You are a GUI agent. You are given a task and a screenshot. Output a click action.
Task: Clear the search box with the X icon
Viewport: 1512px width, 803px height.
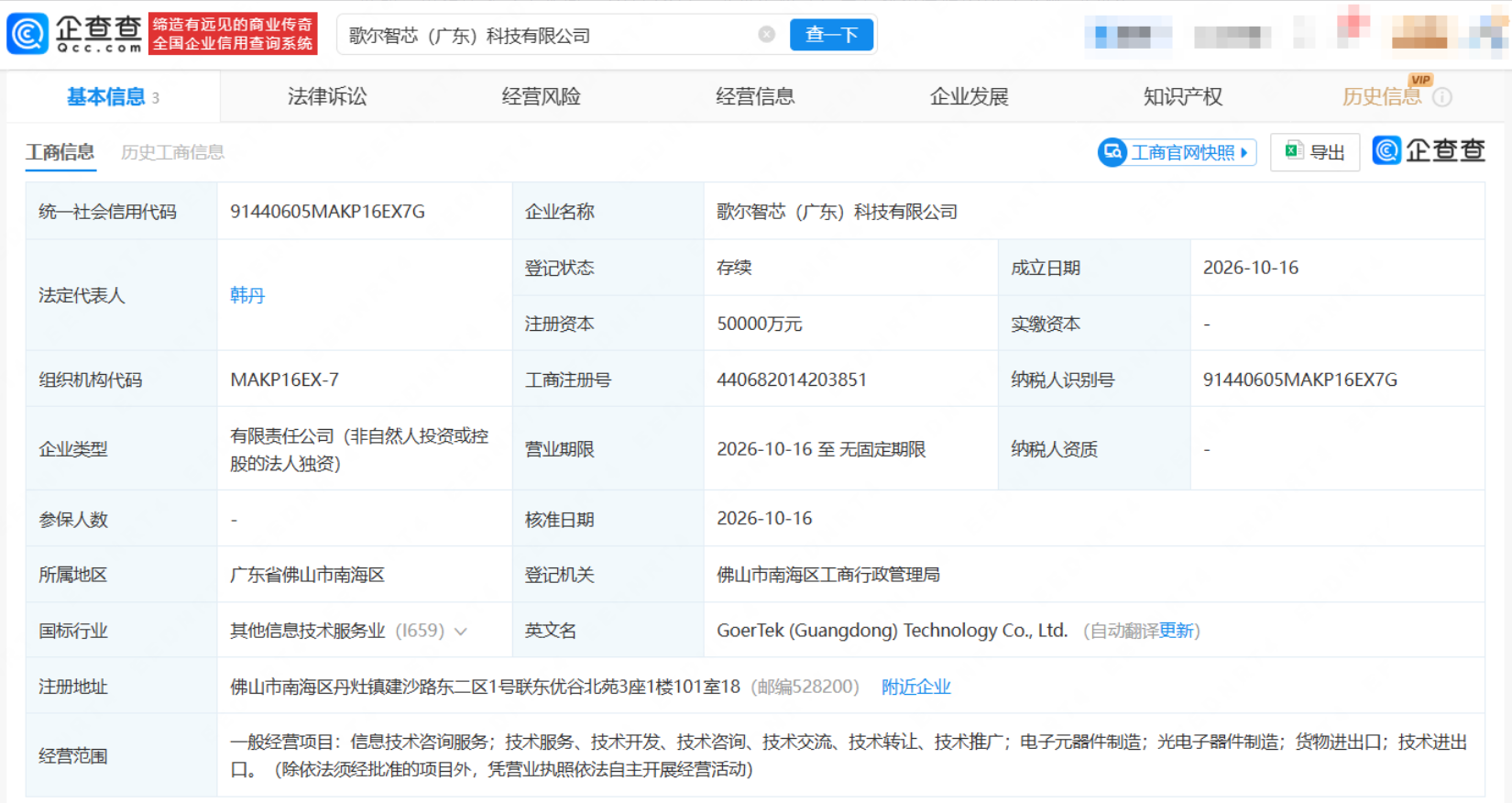pos(767,35)
